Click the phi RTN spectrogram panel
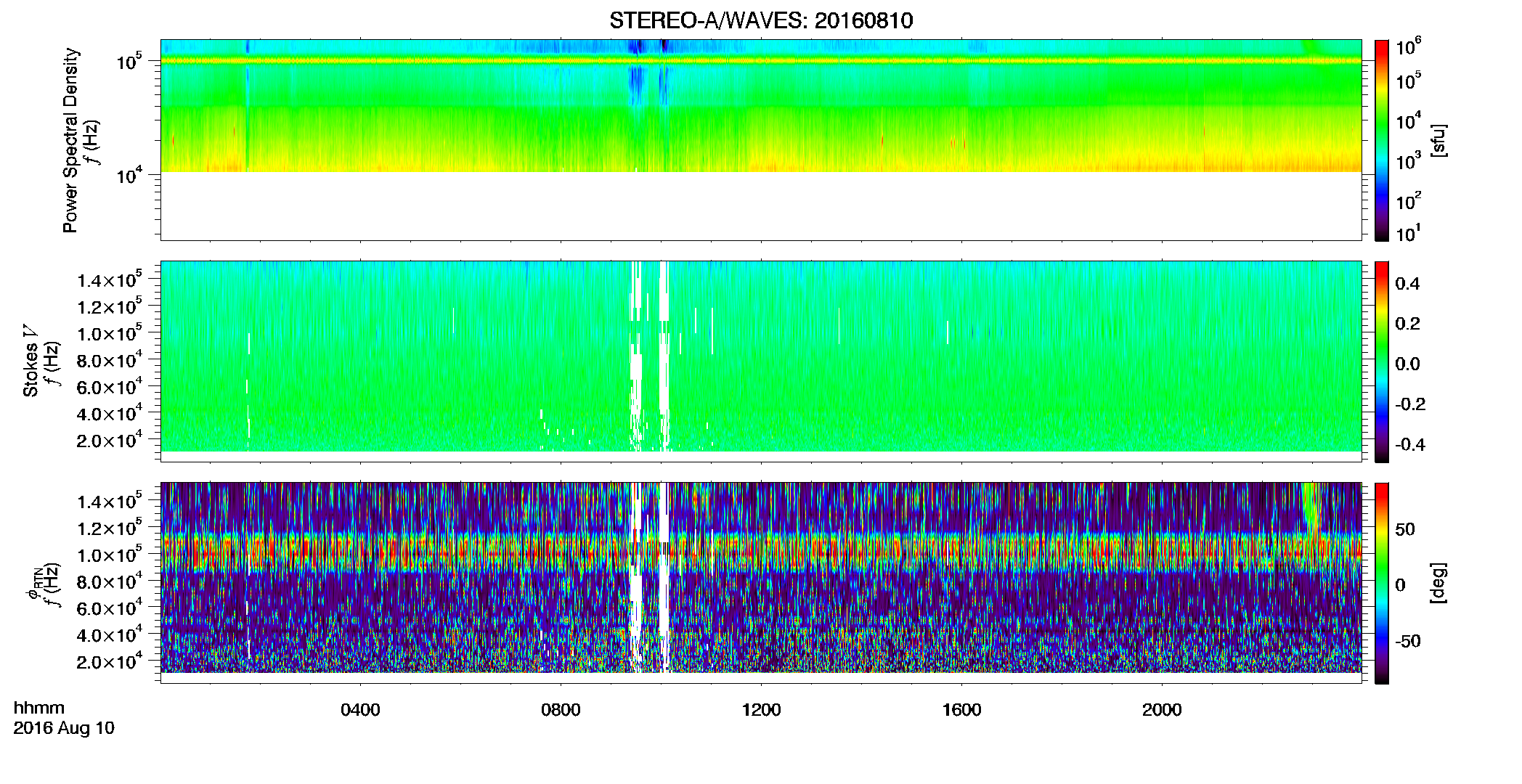This screenshot has height=784, width=1522. point(761,583)
